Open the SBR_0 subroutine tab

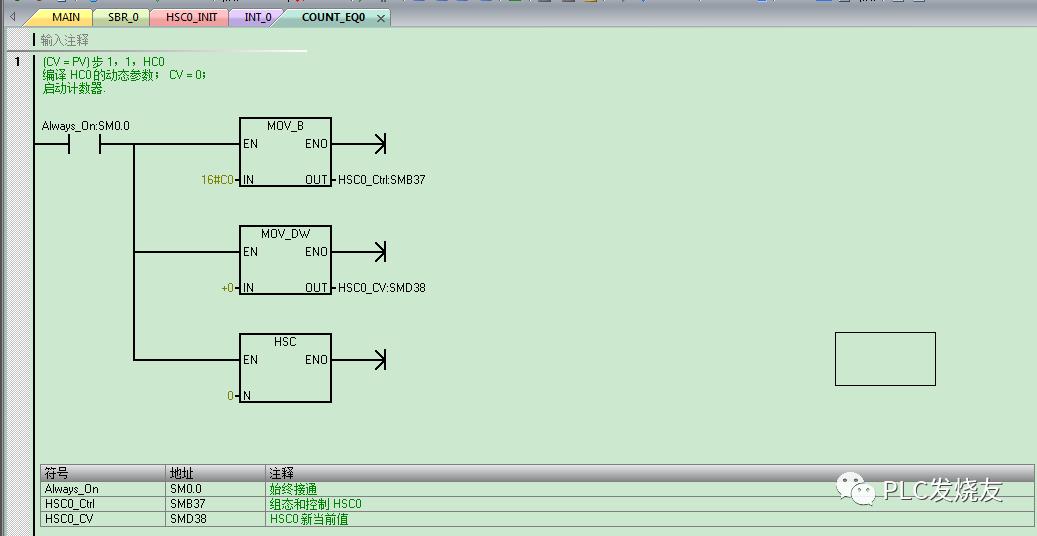tap(123, 17)
